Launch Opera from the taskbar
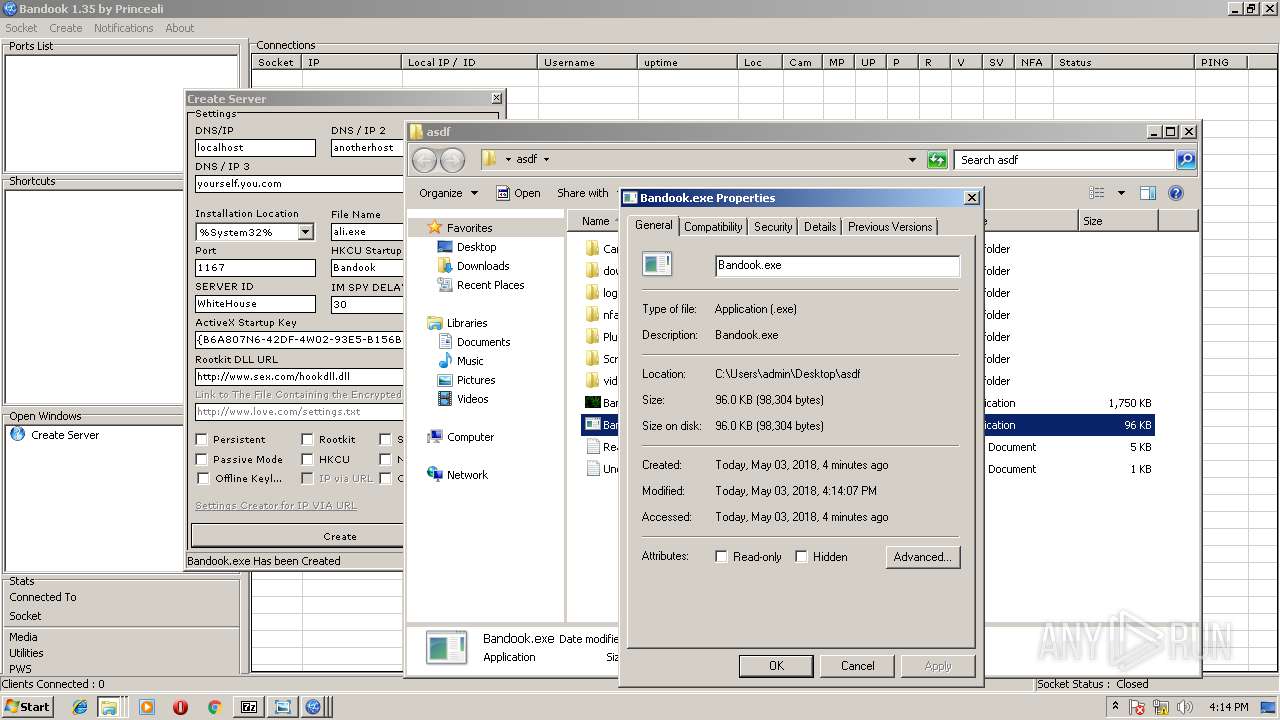Image resolution: width=1280 pixels, height=720 pixels. pos(180,707)
